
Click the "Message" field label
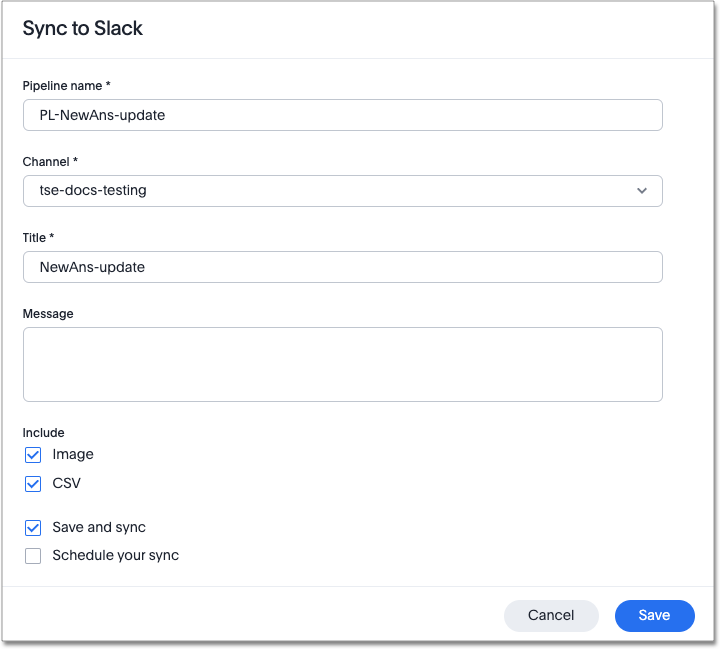tap(48, 314)
